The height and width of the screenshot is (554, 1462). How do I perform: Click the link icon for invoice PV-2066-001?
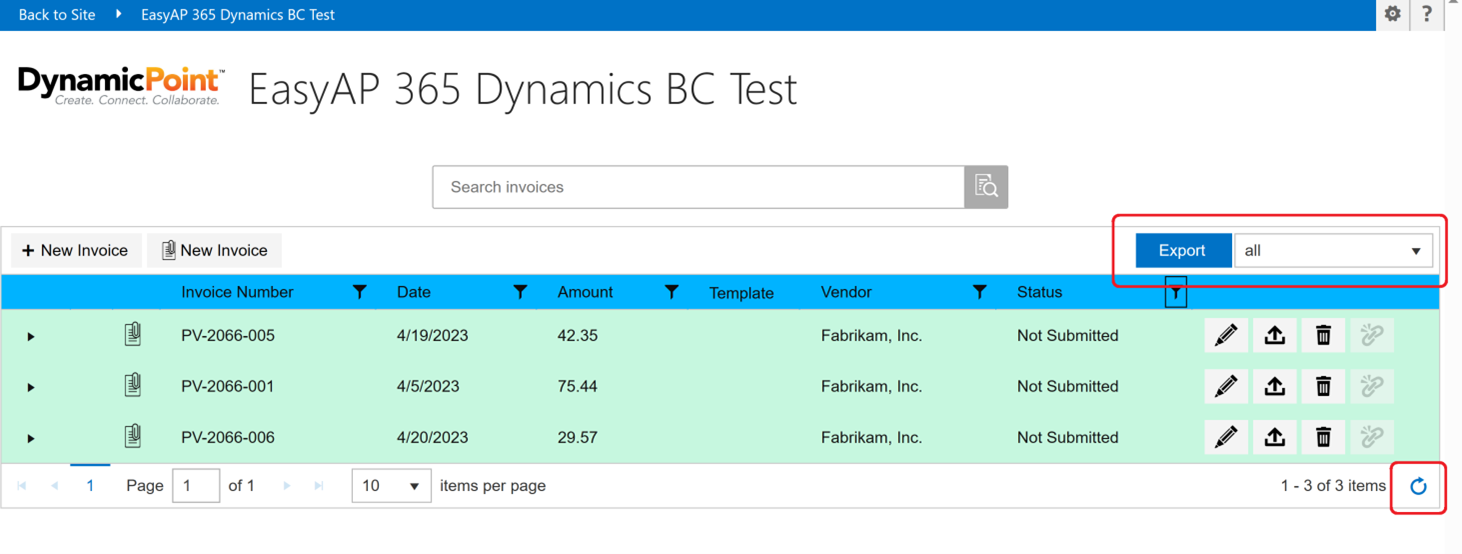point(1371,386)
